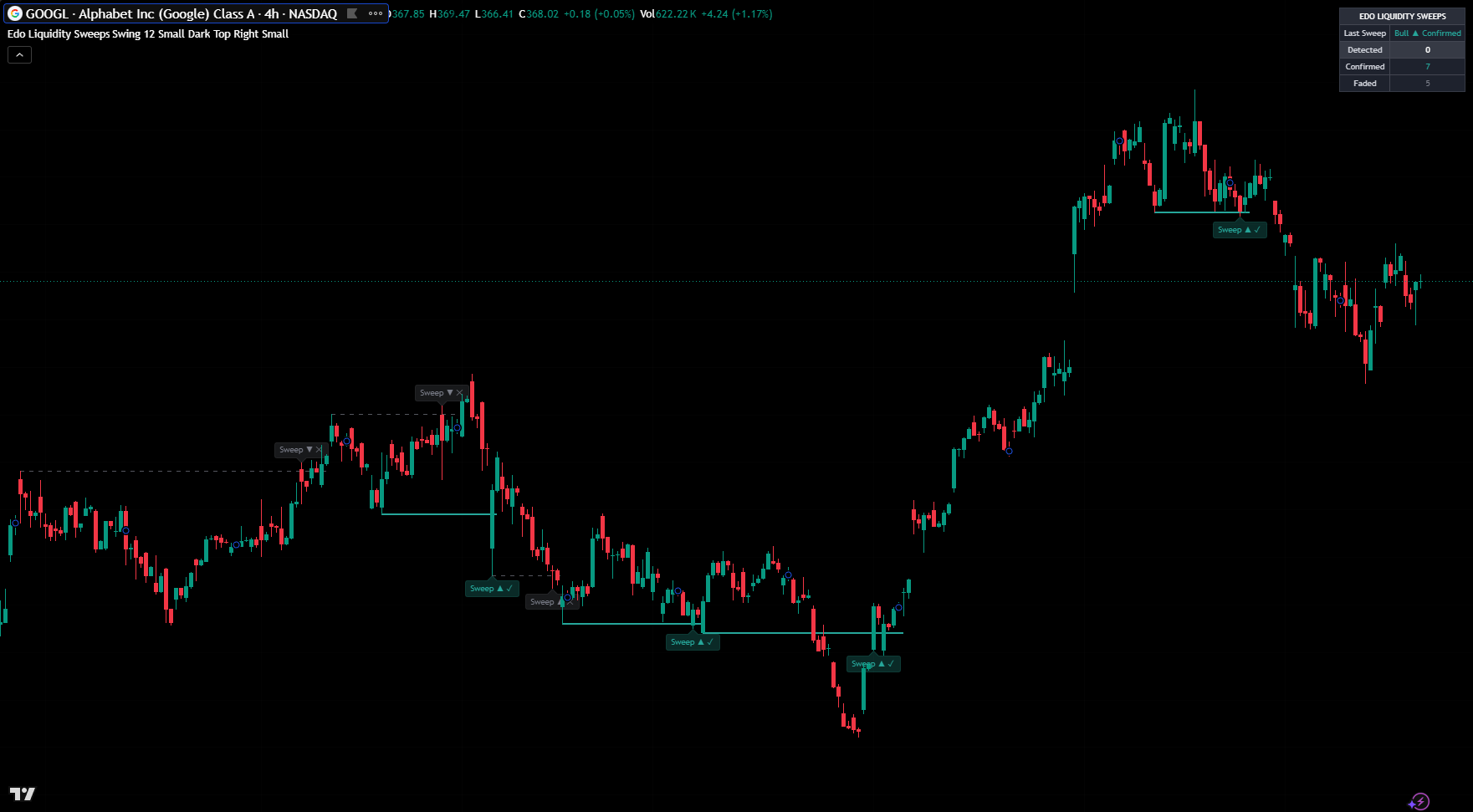Click the leftmost teal Sweep ▲ ✓ label
Screen dimensions: 1473x812
pos(491,589)
